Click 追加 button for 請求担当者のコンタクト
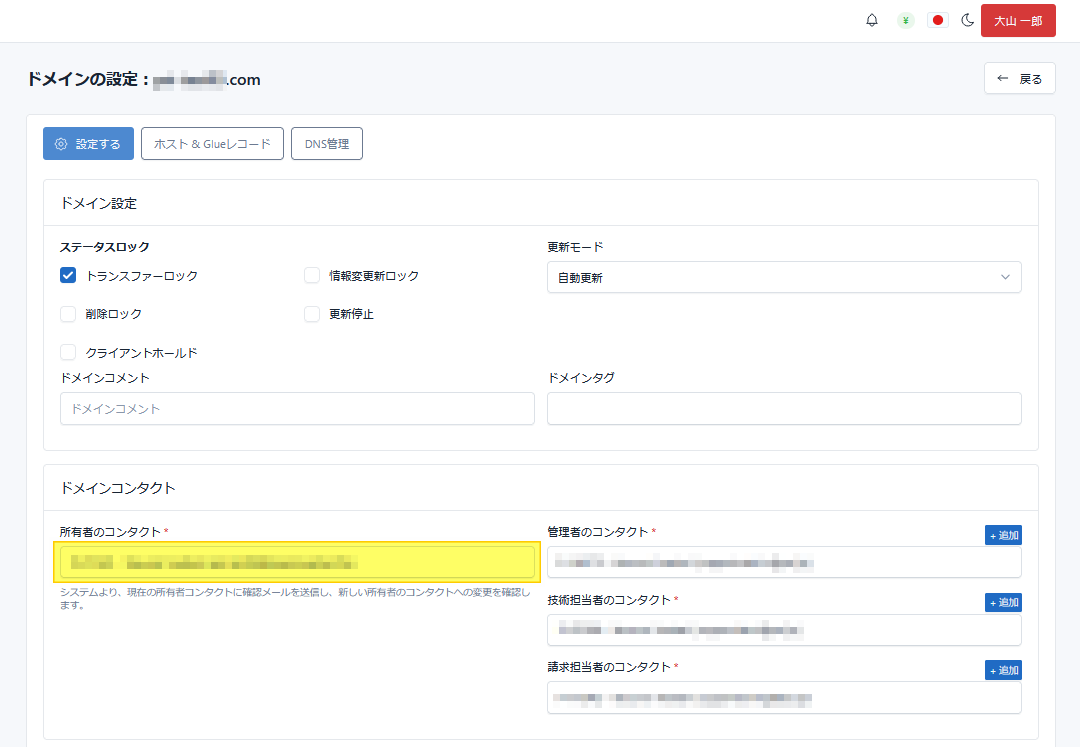 tap(1003, 670)
